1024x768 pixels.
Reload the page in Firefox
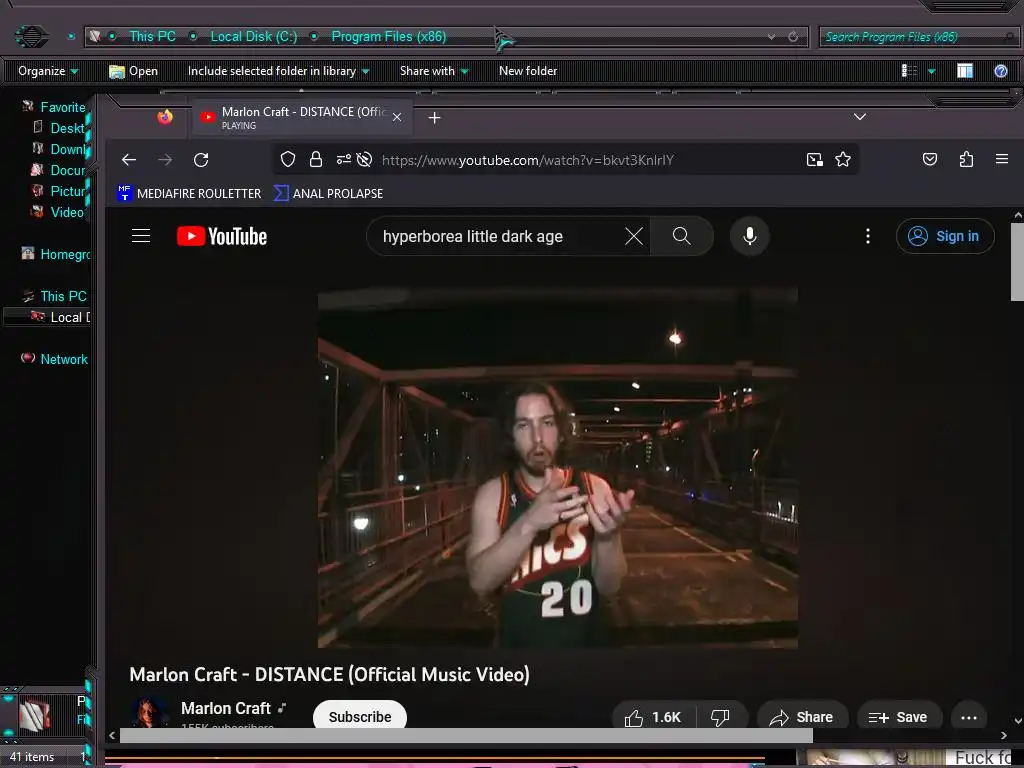[x=201, y=159]
